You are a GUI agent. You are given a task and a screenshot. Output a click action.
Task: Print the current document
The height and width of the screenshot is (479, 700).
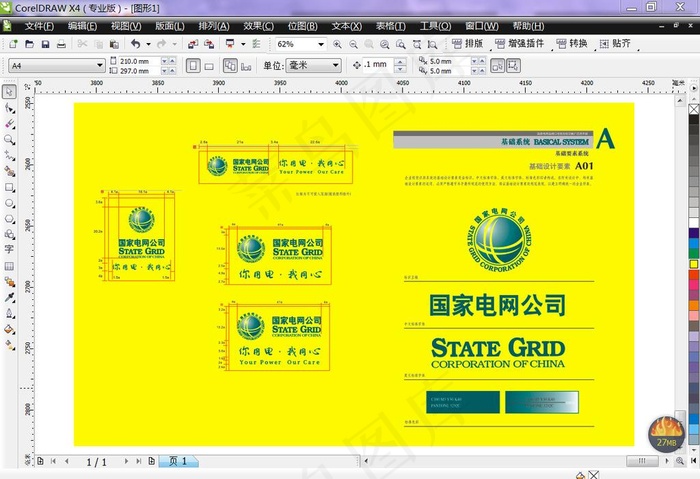[61, 44]
